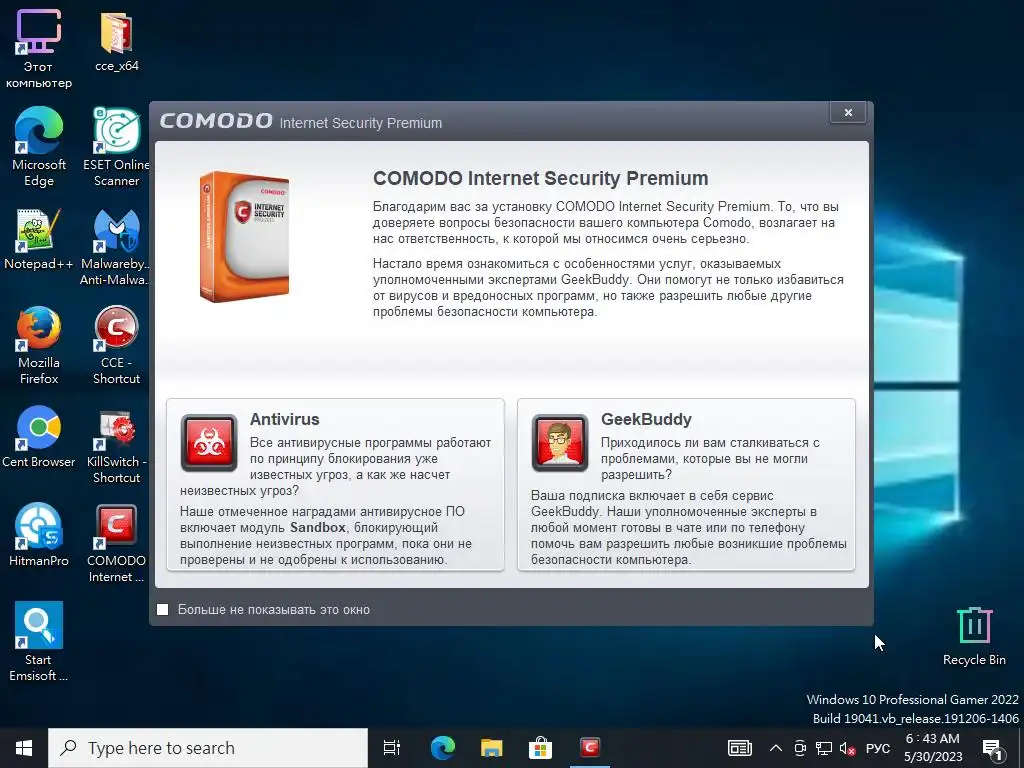
Task: Select the COMODO taskbar application button
Action: 590,748
